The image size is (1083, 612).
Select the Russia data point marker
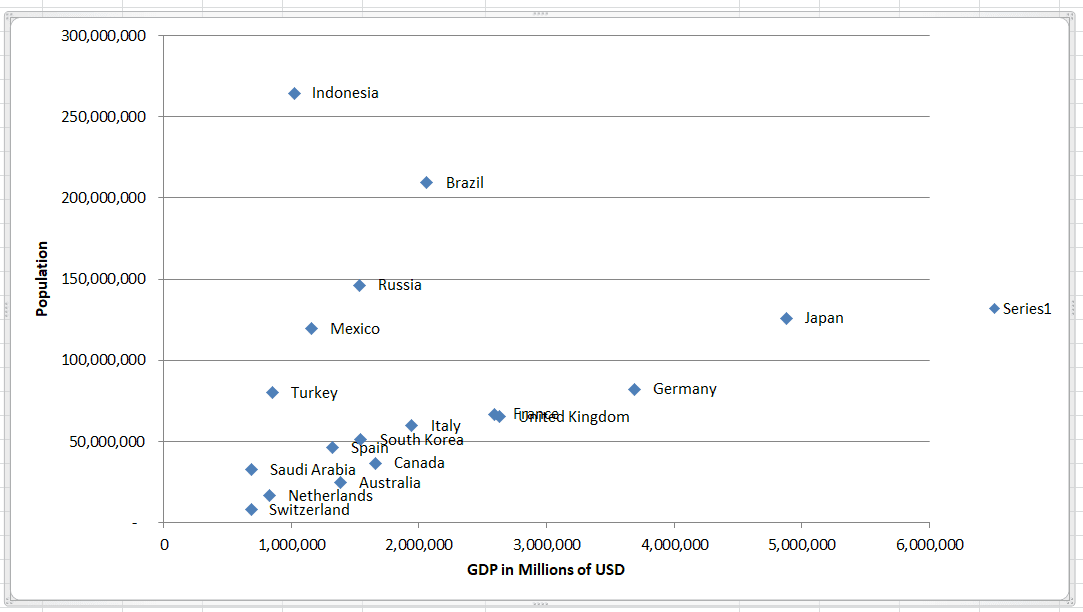[361, 285]
